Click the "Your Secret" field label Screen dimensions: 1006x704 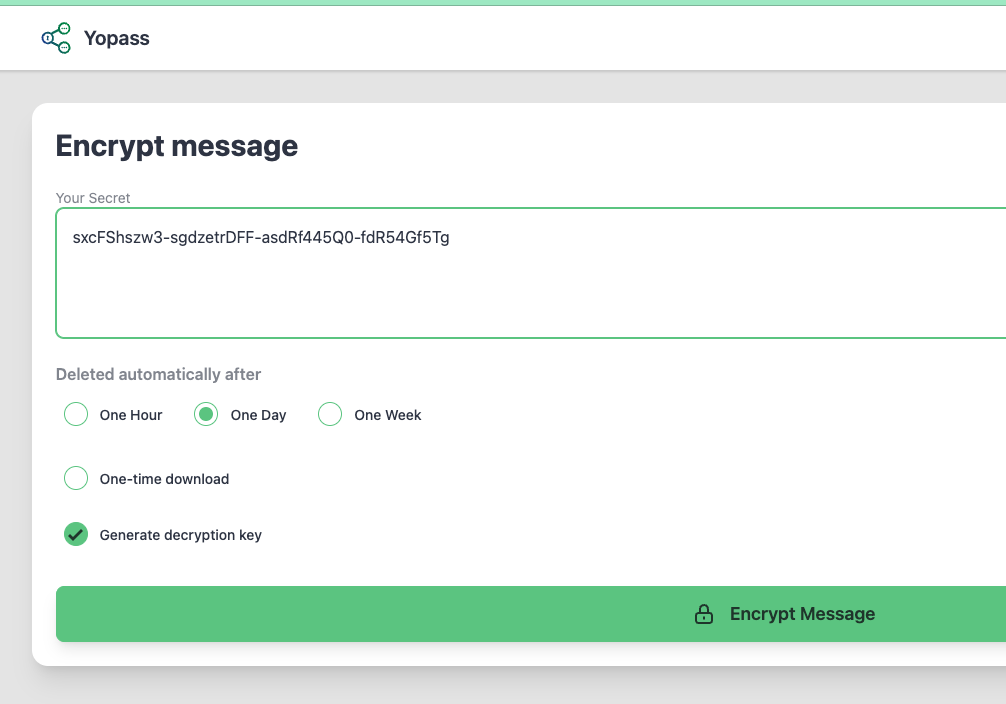point(93,198)
